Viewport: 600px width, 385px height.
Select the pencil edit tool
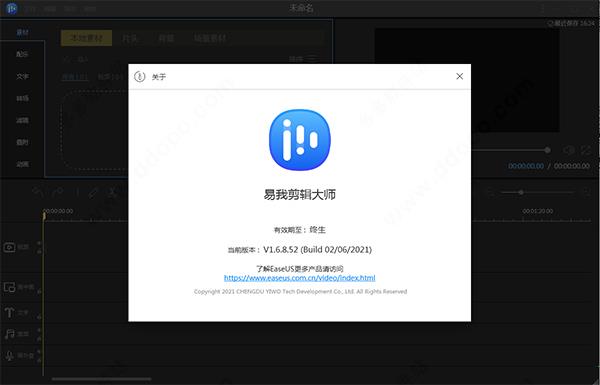tap(93, 192)
